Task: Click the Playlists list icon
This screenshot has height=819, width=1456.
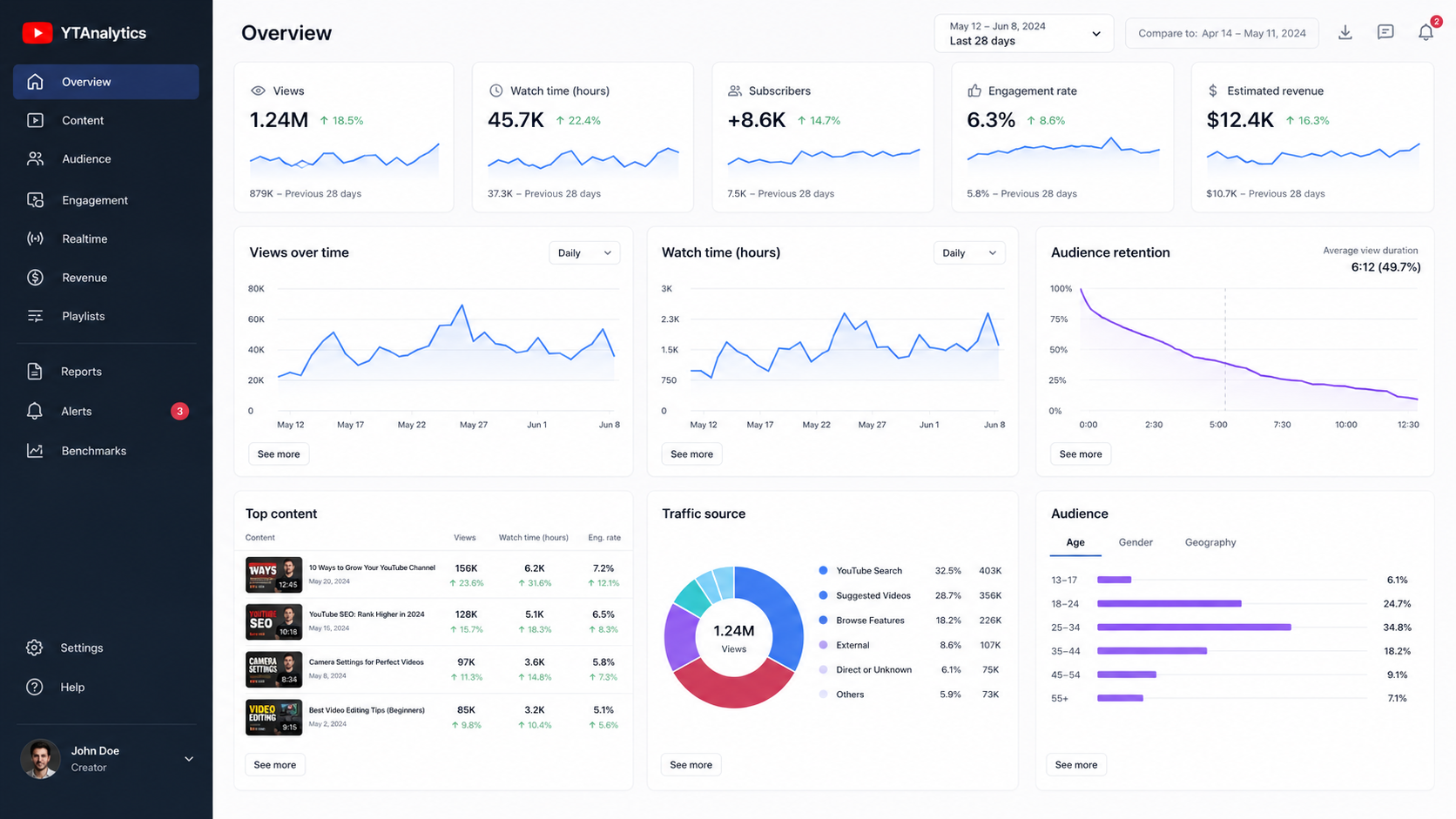Action: click(x=35, y=316)
